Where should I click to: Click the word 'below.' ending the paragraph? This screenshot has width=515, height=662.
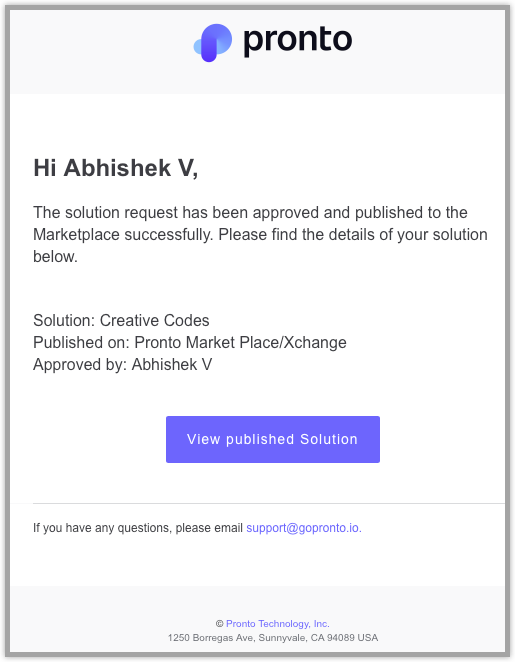tap(55, 256)
